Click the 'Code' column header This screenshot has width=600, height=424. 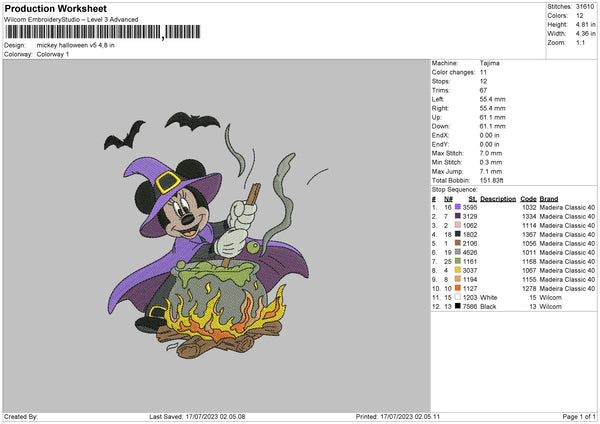(x=528, y=199)
